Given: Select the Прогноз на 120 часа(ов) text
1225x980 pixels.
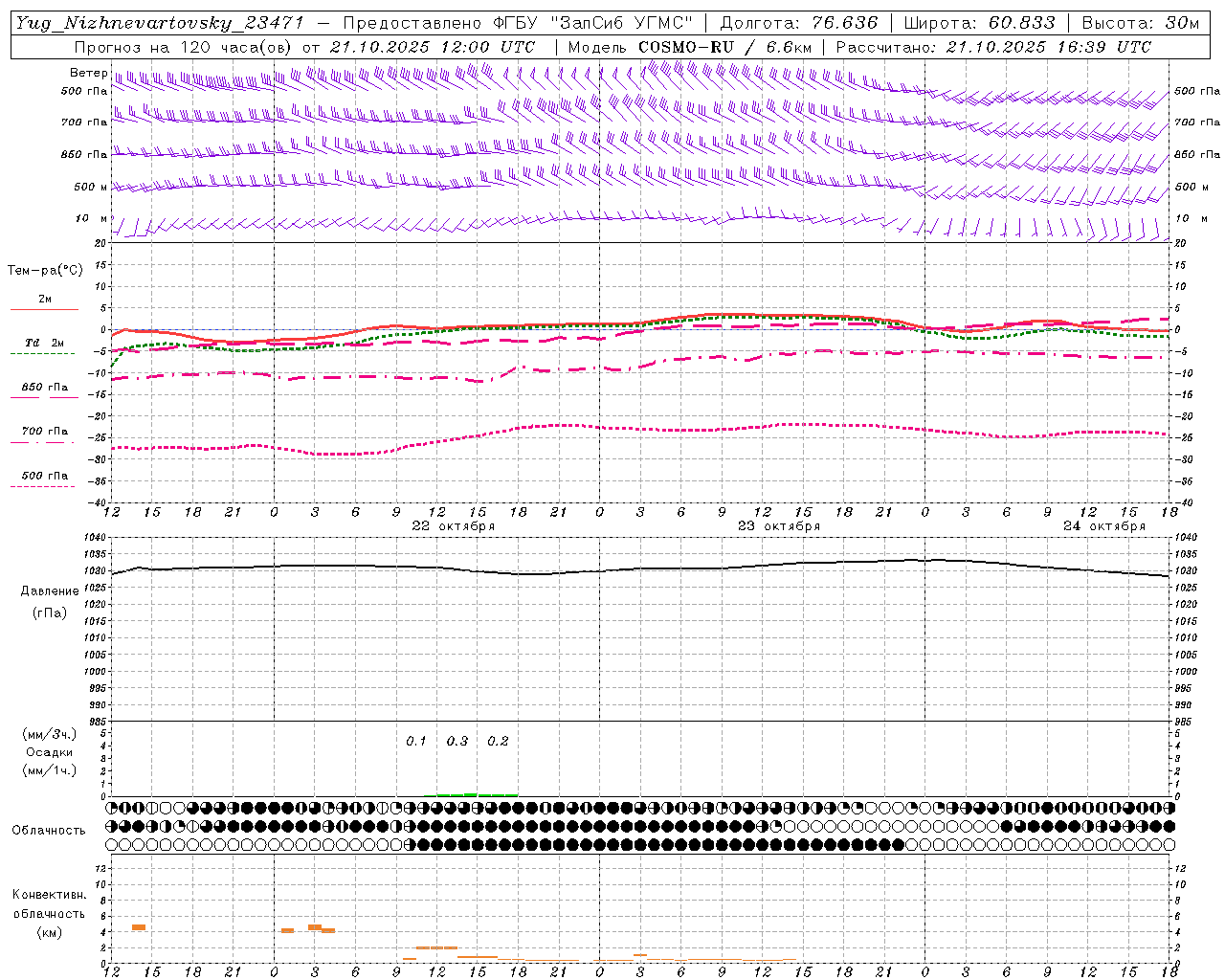Looking at the screenshot, I should pos(185,47).
